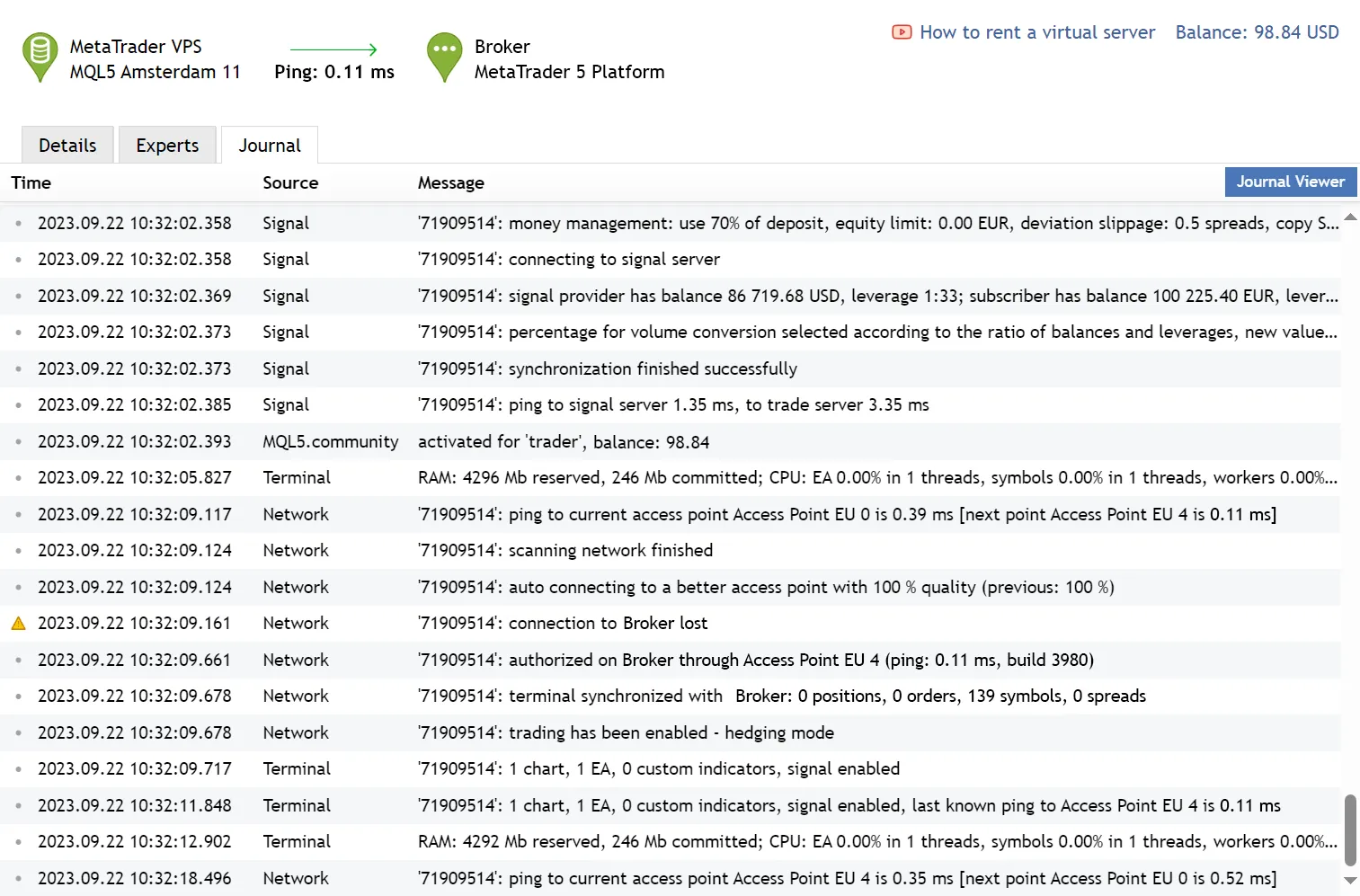Open the Journal Viewer button
1360x896 pixels.
(x=1291, y=182)
